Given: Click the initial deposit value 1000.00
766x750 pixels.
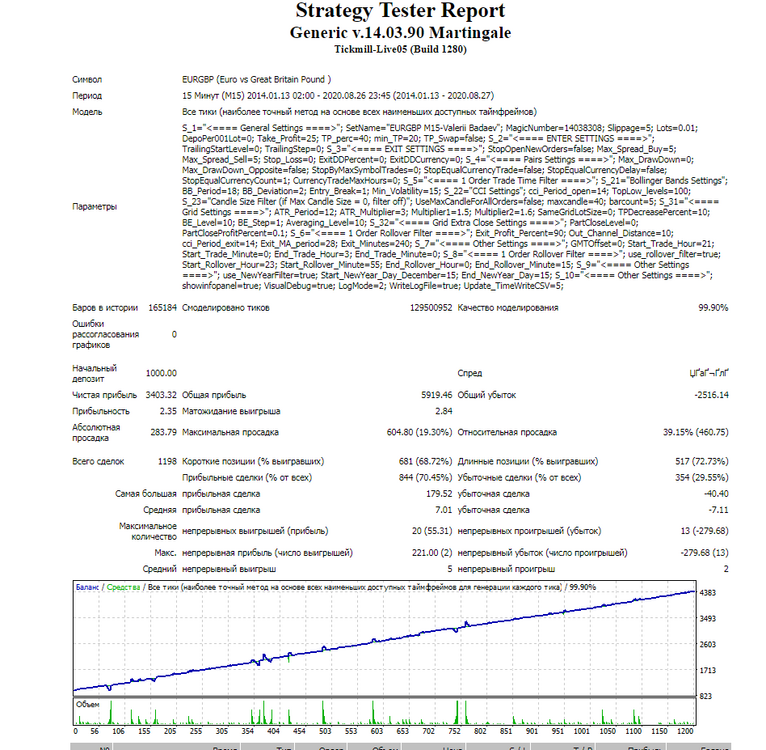Looking at the screenshot, I should pyautogui.click(x=161, y=373).
